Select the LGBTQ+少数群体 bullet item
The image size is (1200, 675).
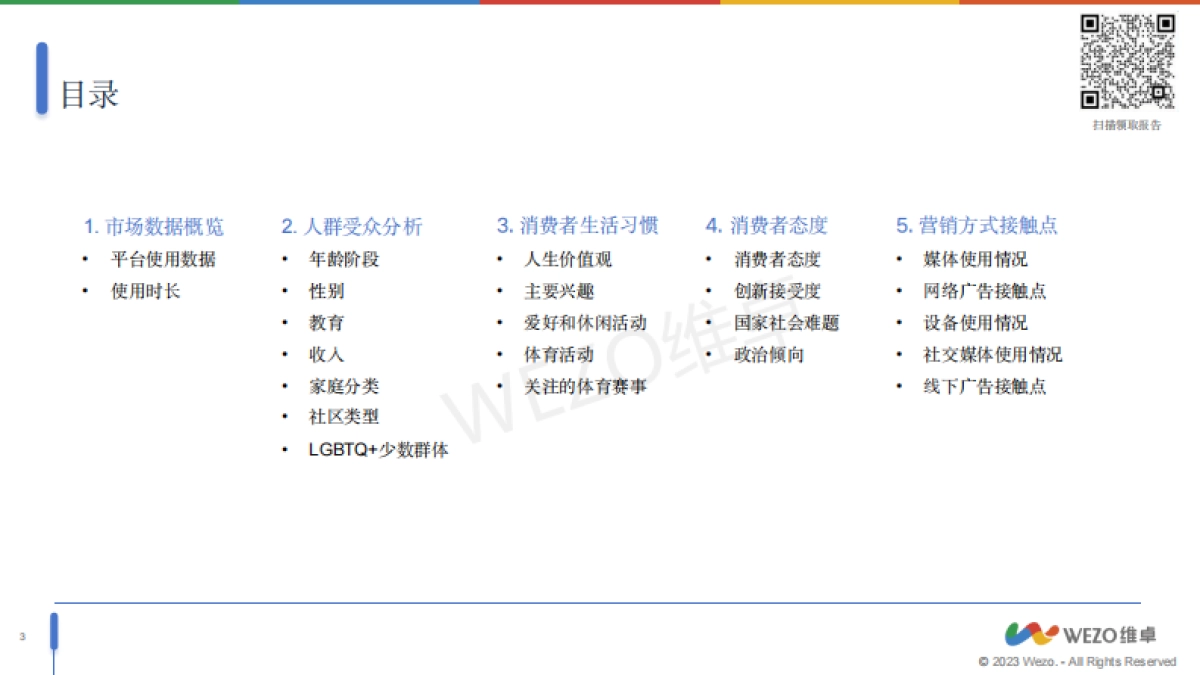click(378, 451)
